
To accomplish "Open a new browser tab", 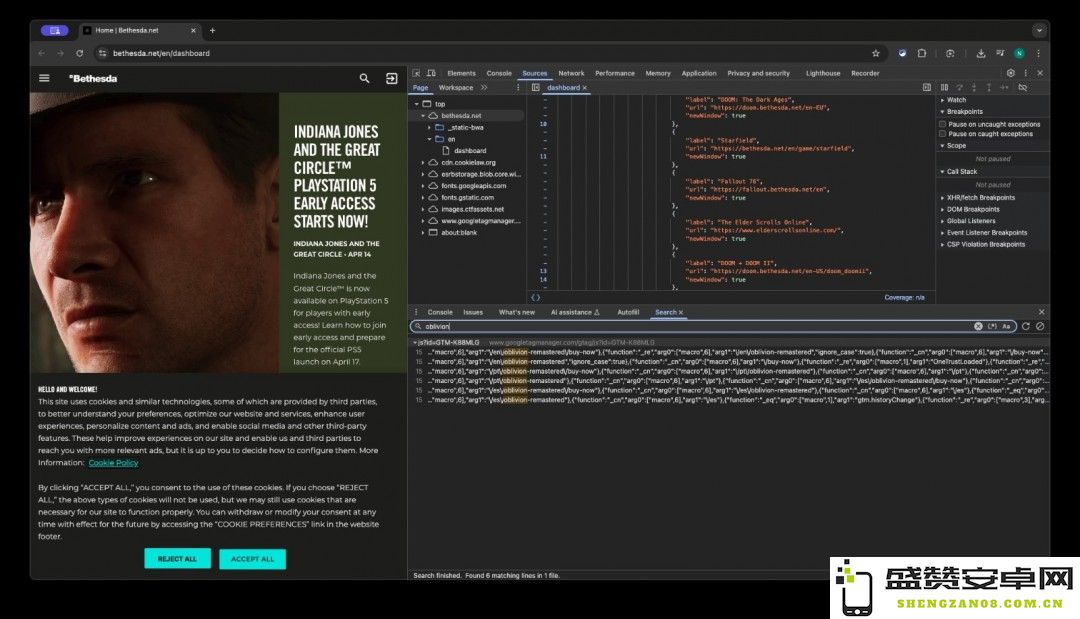I will click(212, 30).
